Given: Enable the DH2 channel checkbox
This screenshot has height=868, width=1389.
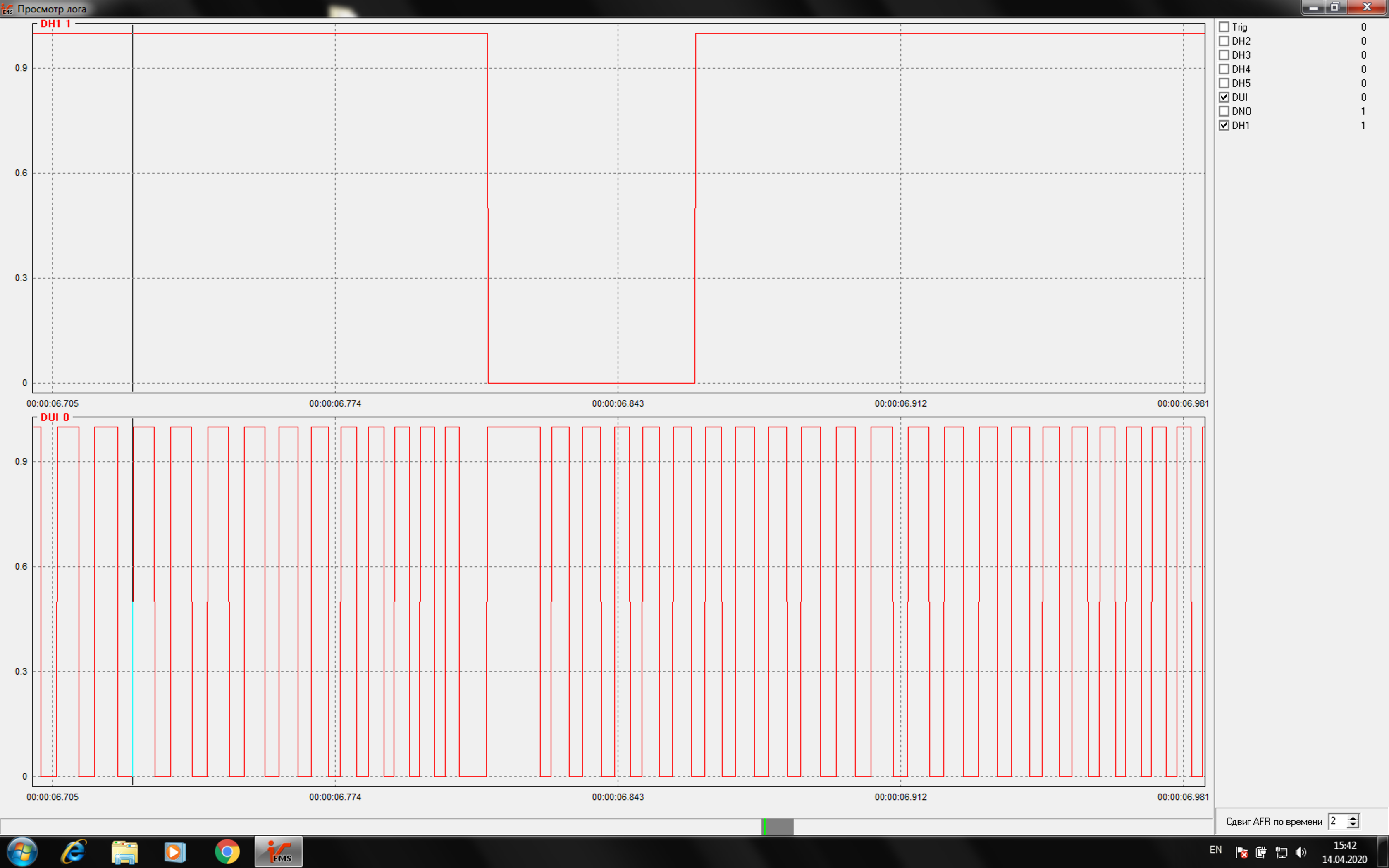Looking at the screenshot, I should click(x=1224, y=41).
